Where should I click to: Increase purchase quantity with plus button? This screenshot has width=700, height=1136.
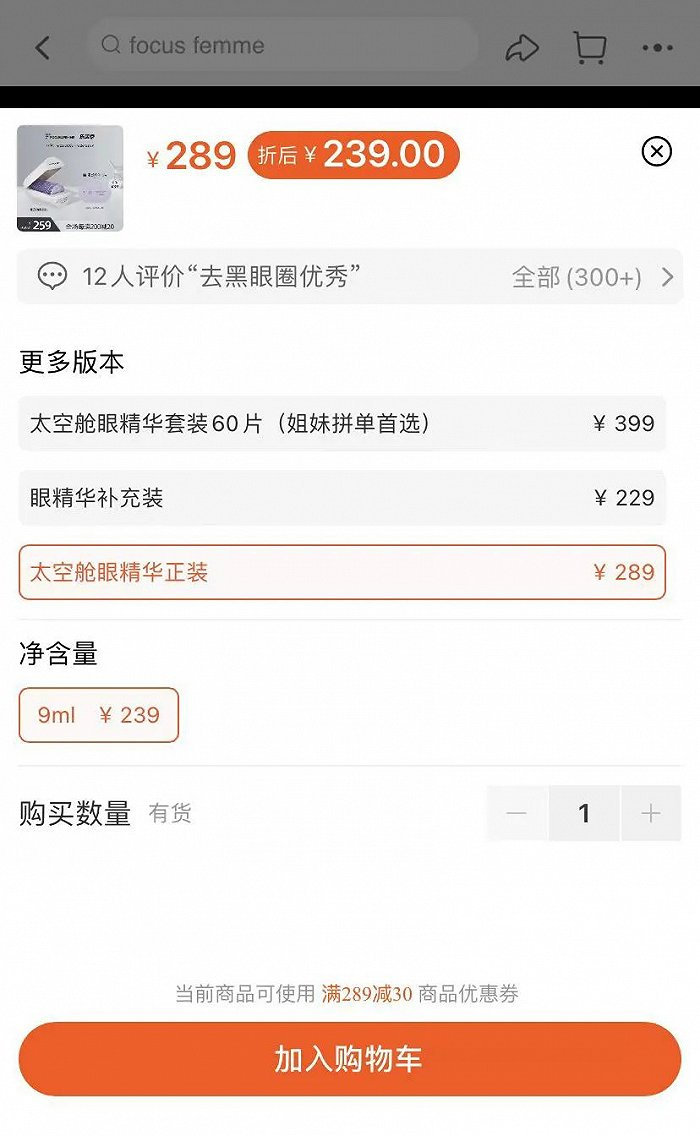pos(651,813)
